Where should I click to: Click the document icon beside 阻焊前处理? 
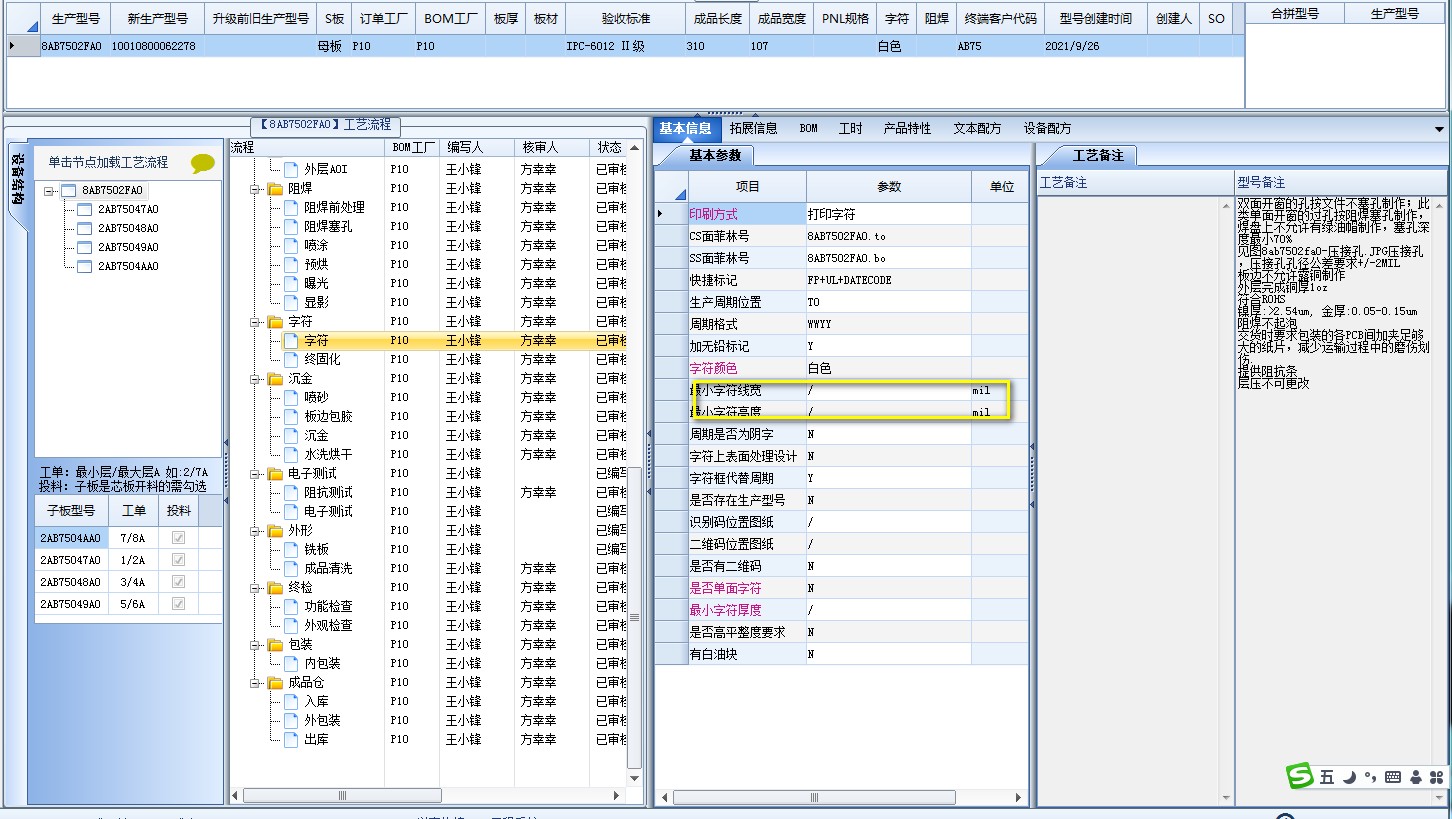[291, 207]
